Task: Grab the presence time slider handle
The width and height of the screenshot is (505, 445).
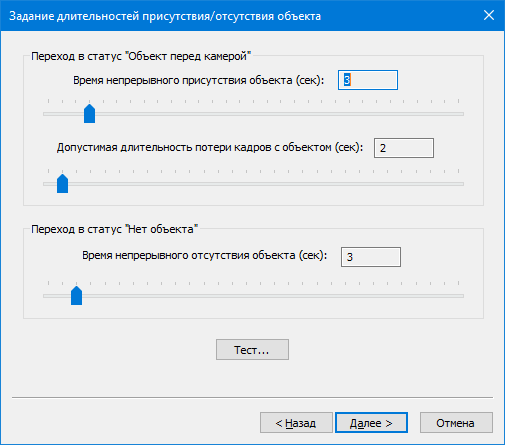Action: [89, 113]
